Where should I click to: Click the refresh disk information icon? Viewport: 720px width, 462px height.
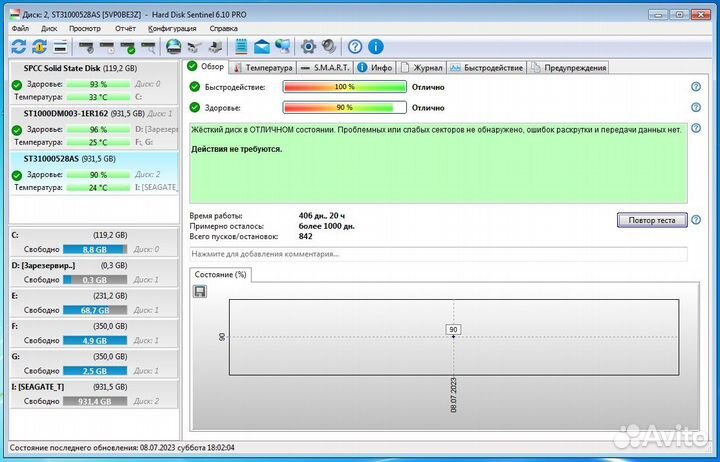point(19,46)
